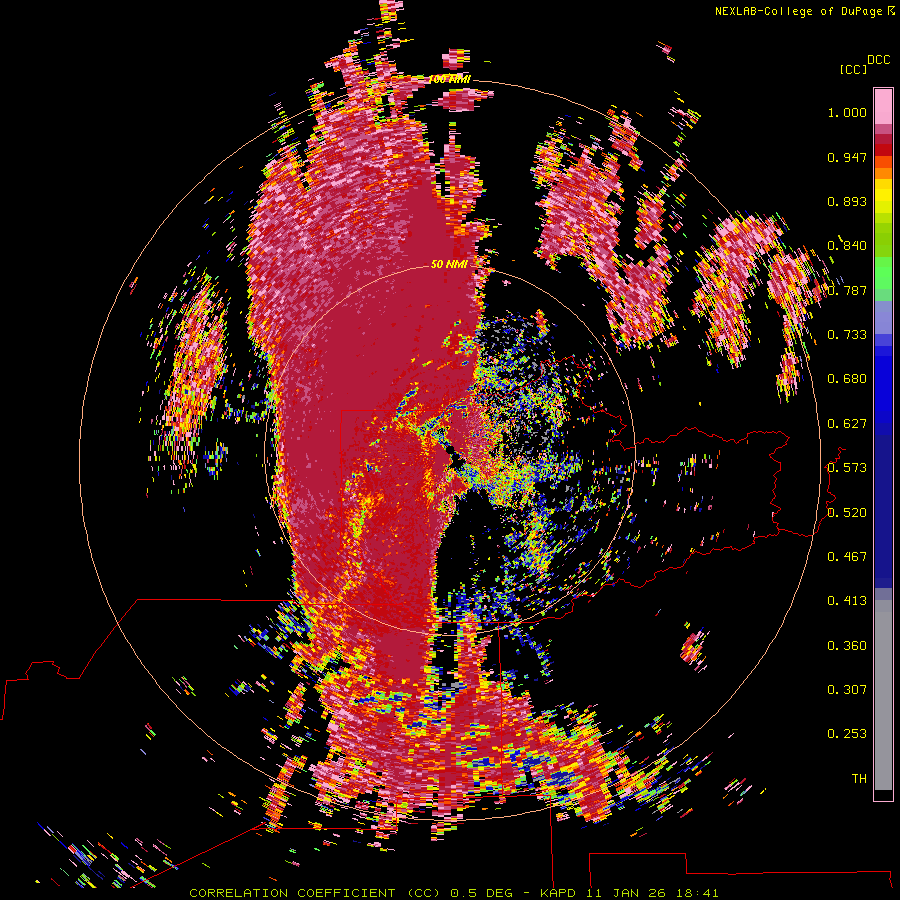Select the 0.253 legend value

pyautogui.click(x=847, y=734)
